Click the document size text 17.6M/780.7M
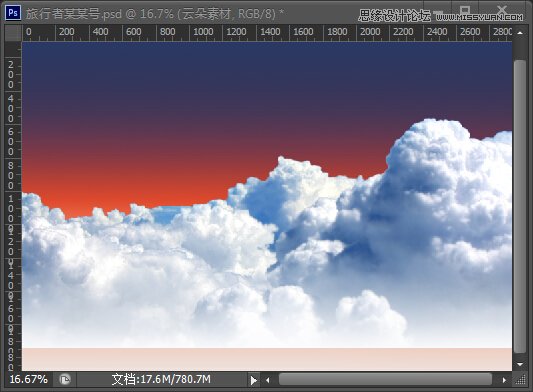The image size is (533, 392). pos(161,379)
